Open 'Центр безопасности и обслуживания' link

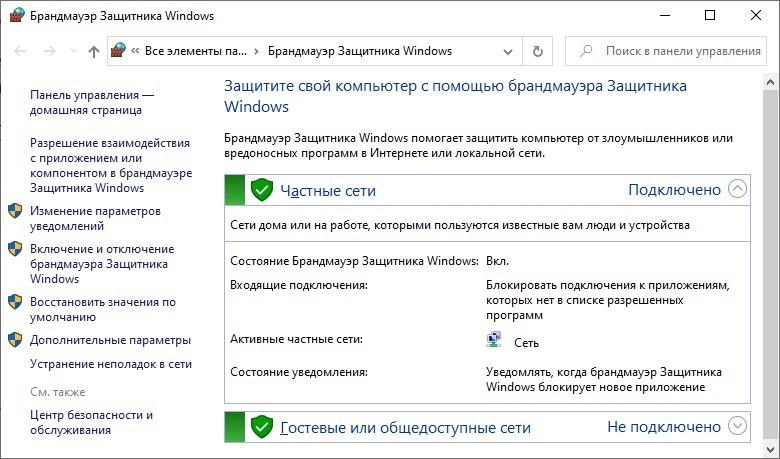click(92, 422)
